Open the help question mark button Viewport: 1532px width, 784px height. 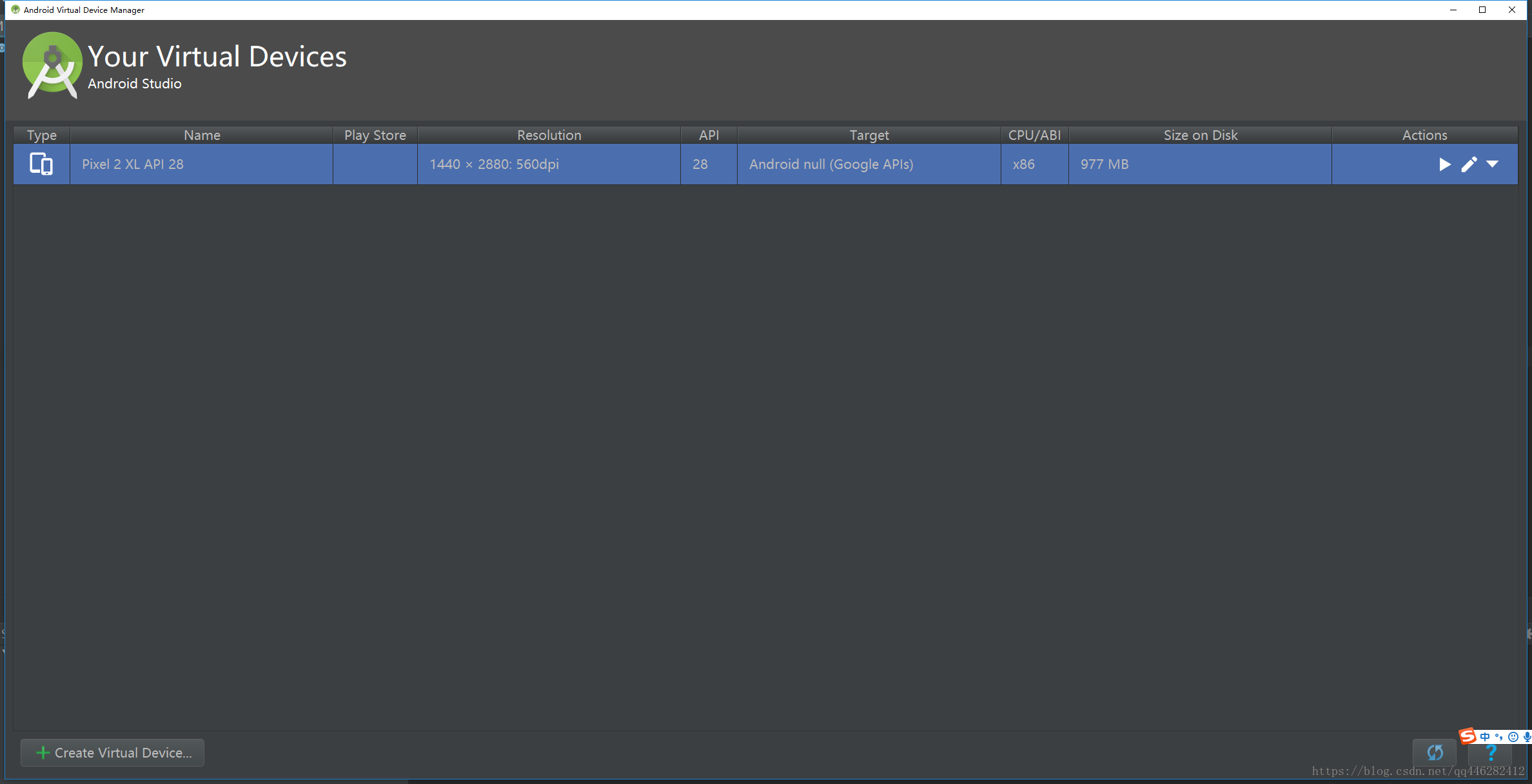1490,753
